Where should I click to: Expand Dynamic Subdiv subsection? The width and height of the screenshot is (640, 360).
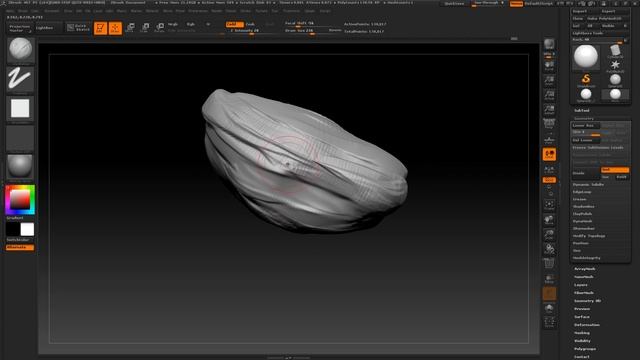click(x=588, y=184)
